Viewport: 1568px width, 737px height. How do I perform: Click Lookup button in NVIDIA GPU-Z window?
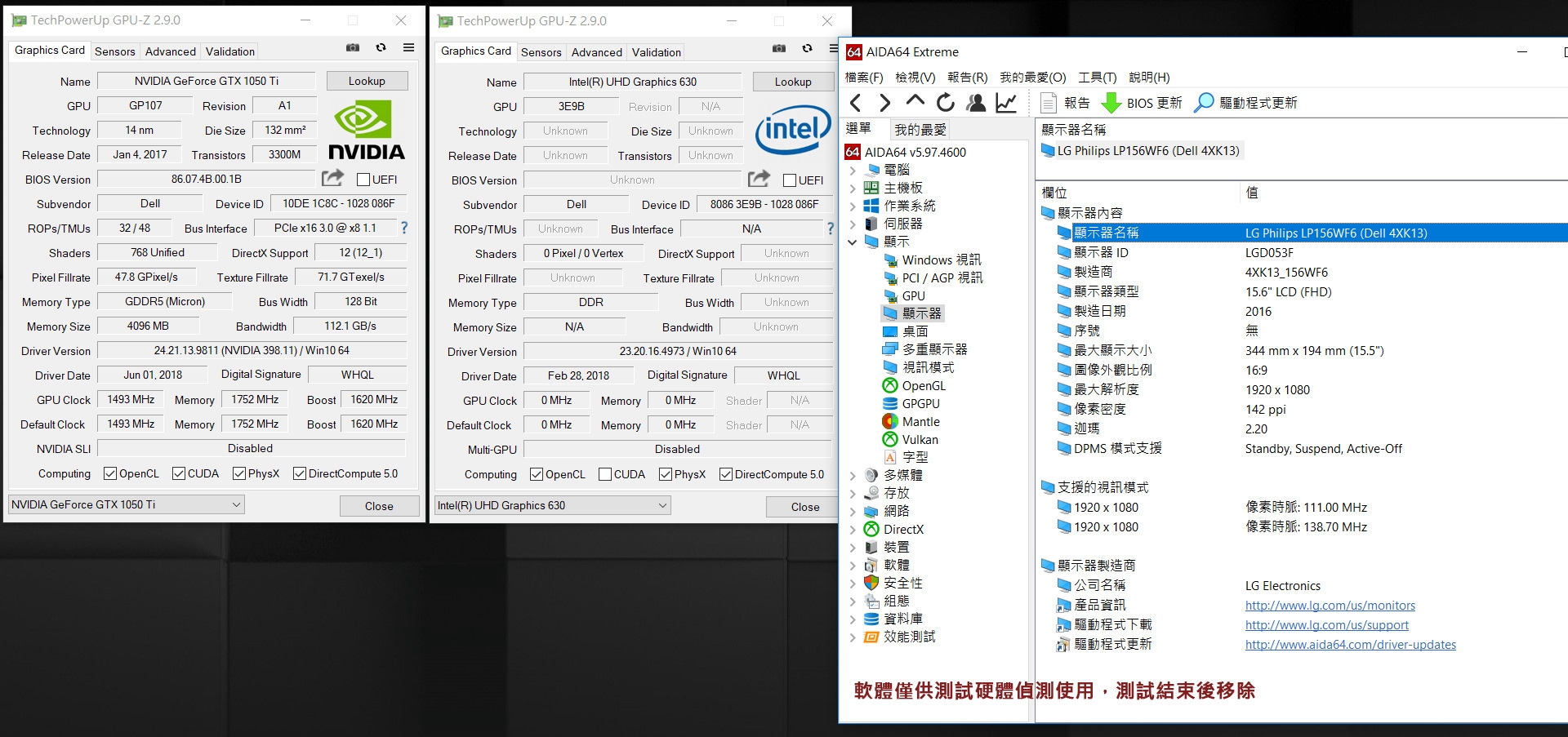pyautogui.click(x=367, y=81)
